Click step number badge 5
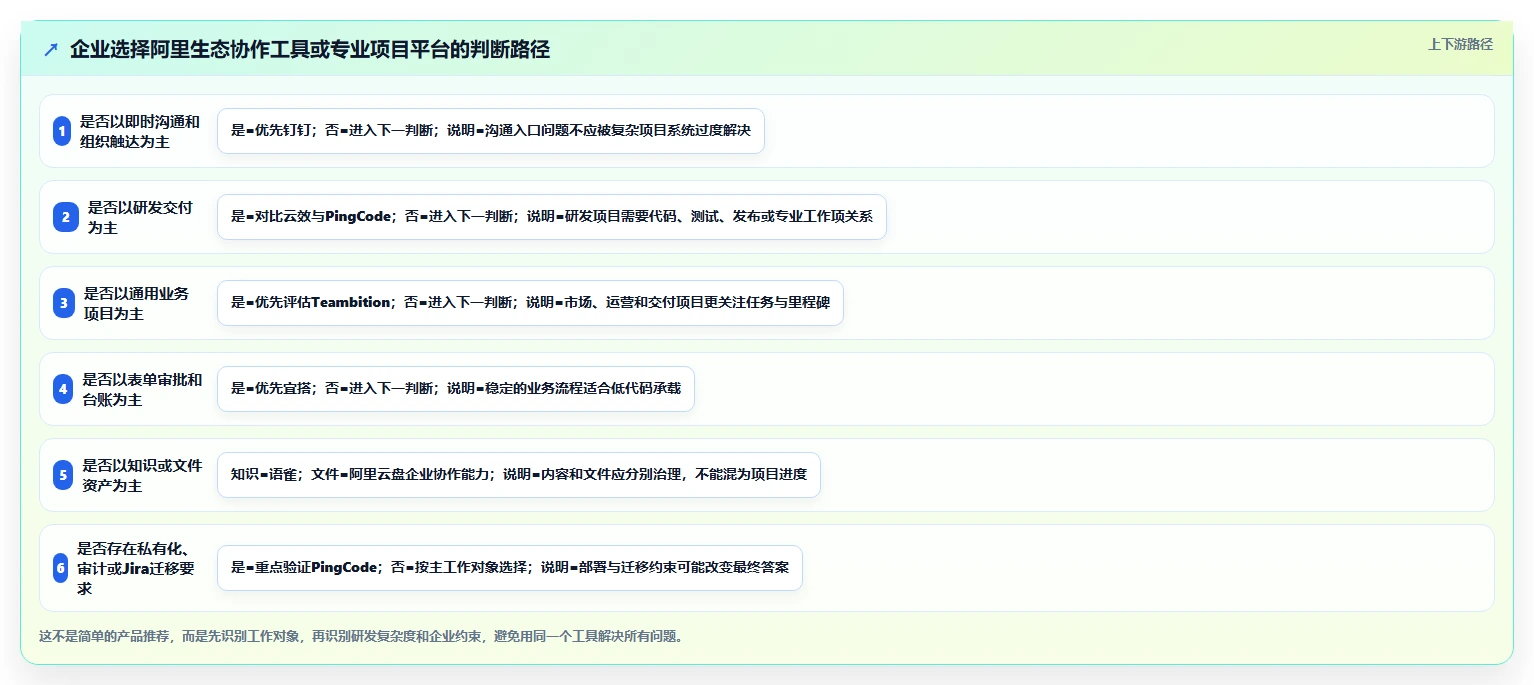 pos(64,475)
